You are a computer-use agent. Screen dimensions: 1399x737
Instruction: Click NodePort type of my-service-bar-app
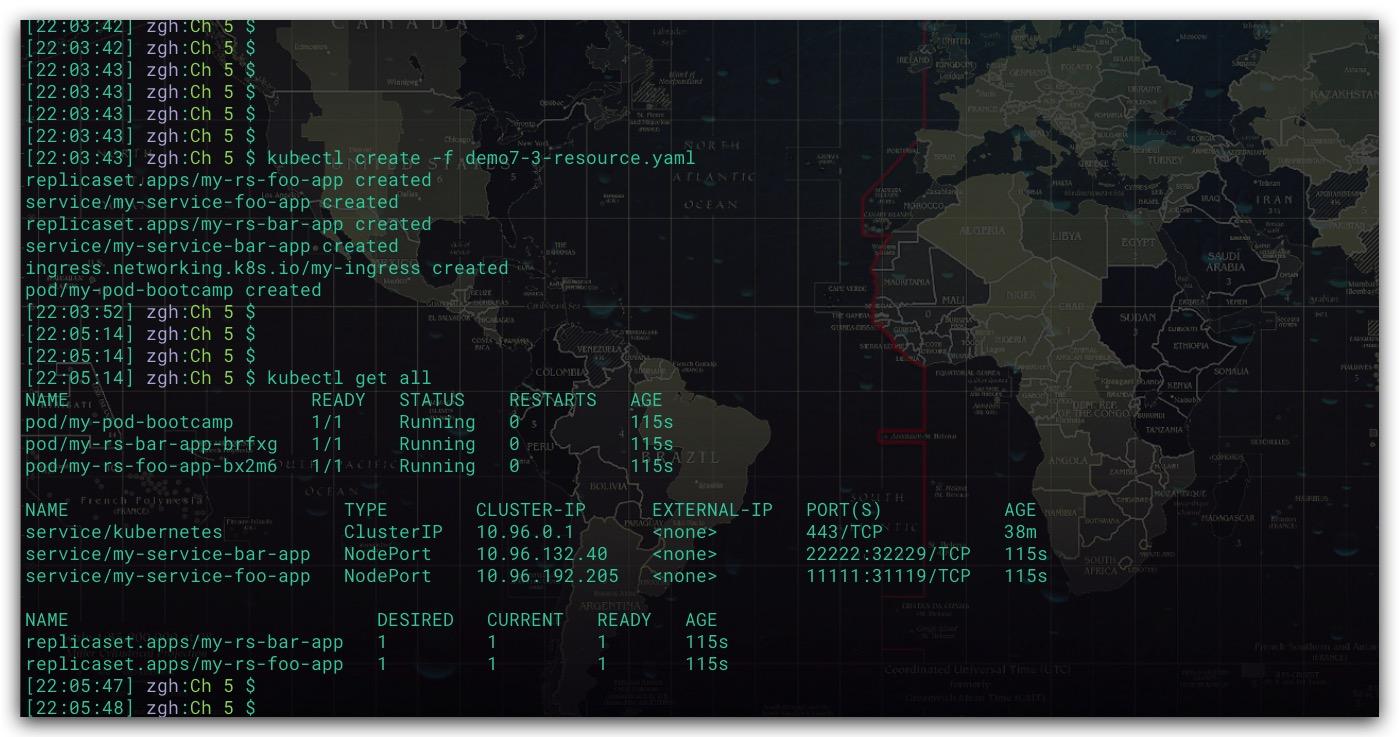tap(388, 554)
